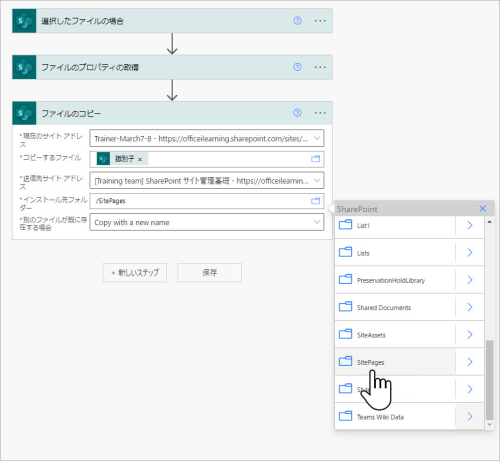Click help icon on ファイルのコピー step
Viewport: 500px width, 461px height.
[x=297, y=113]
